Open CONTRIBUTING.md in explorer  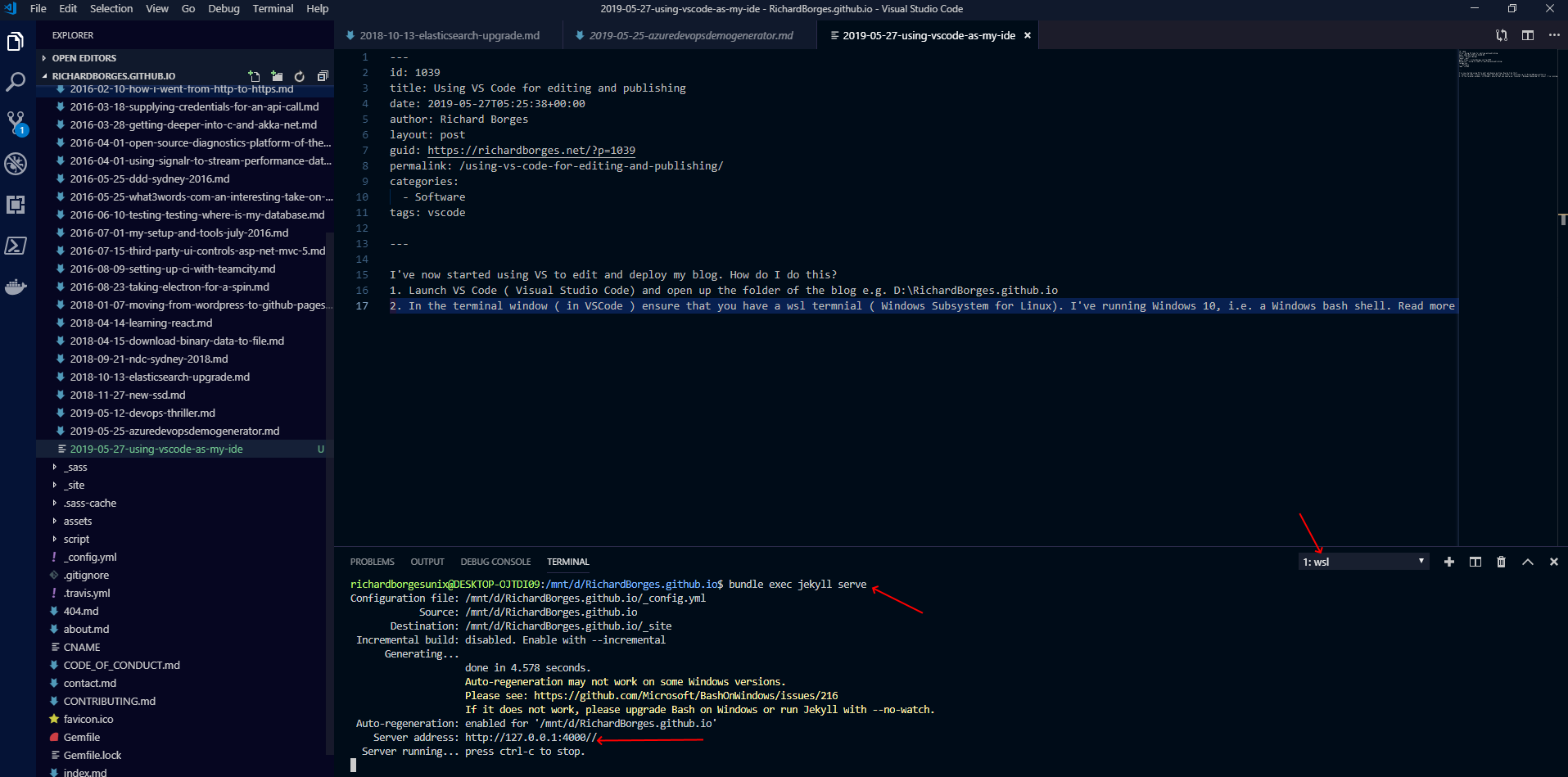tap(110, 701)
